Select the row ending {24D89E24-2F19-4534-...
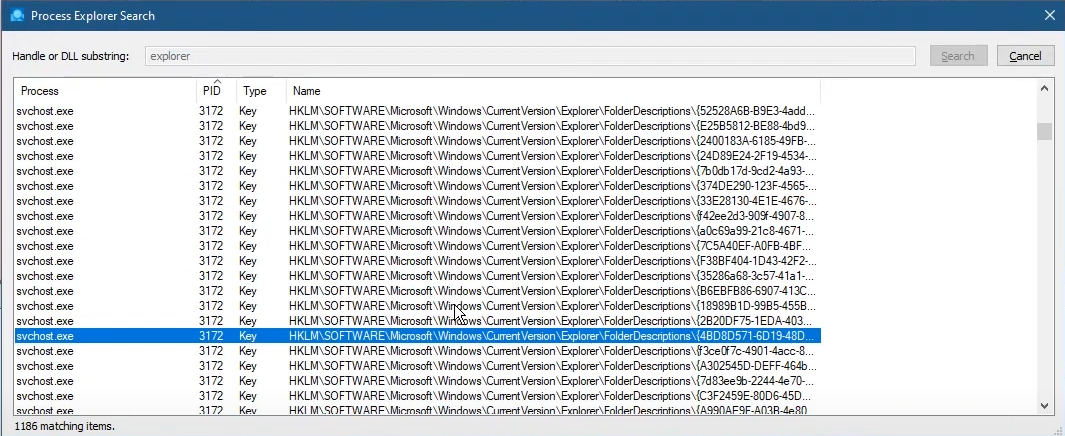This screenshot has width=1065, height=436. [418, 156]
